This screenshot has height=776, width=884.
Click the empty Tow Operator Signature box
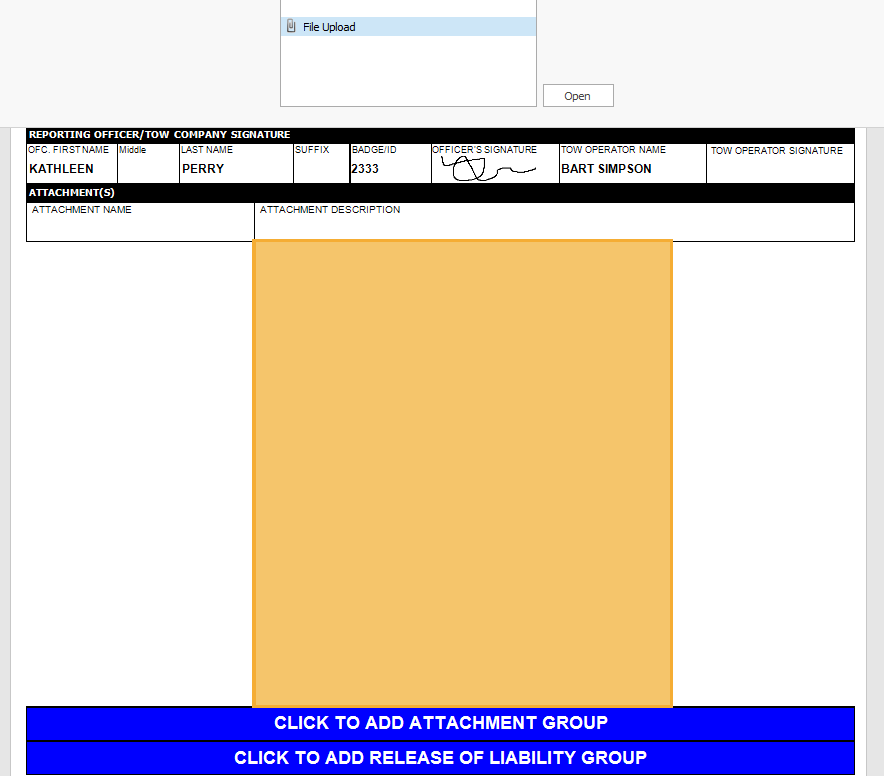[x=780, y=170]
